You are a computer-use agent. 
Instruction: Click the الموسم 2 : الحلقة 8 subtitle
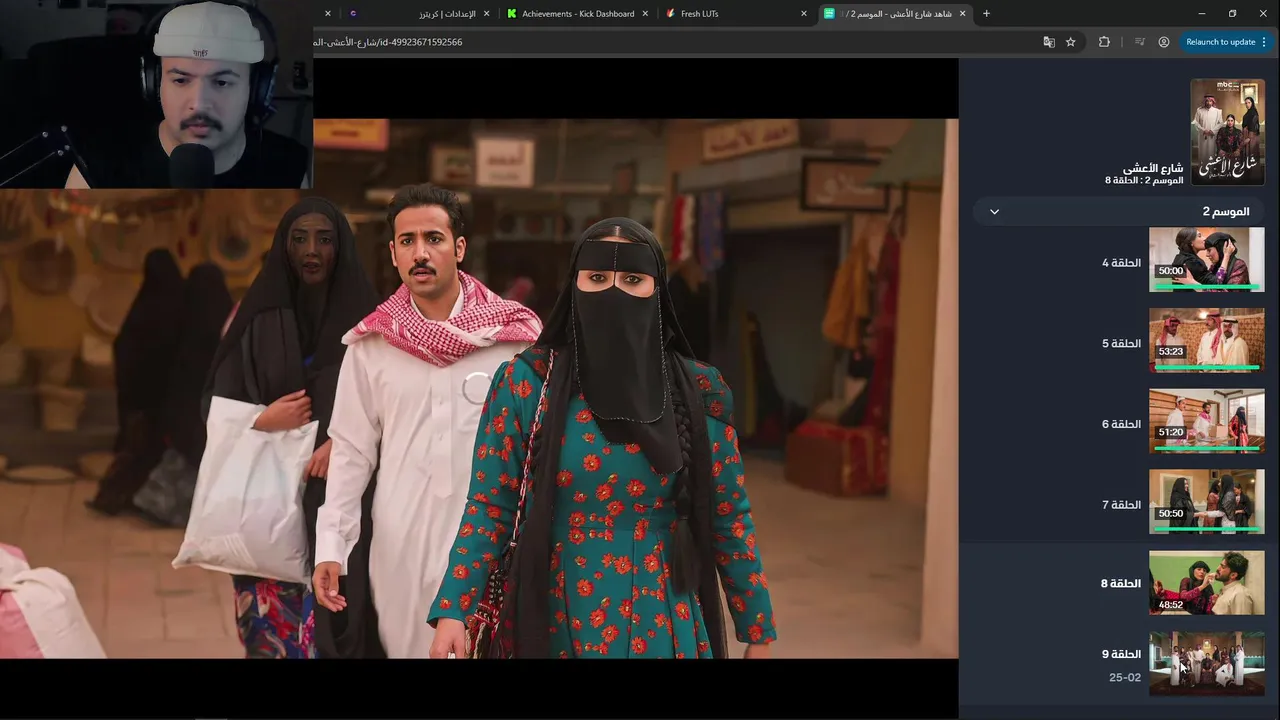point(1144,180)
